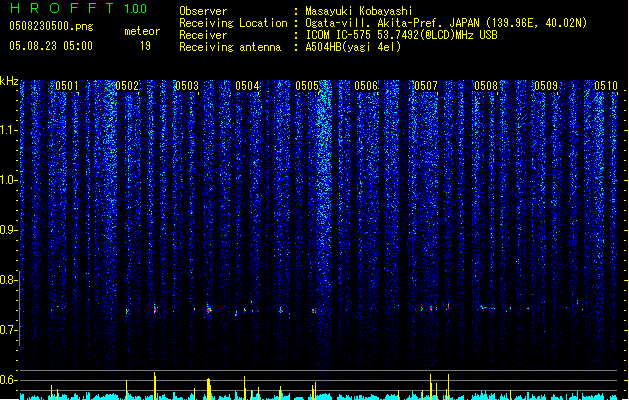Click the 0503 time marker
Screen dimensions: 629x400
[187, 86]
